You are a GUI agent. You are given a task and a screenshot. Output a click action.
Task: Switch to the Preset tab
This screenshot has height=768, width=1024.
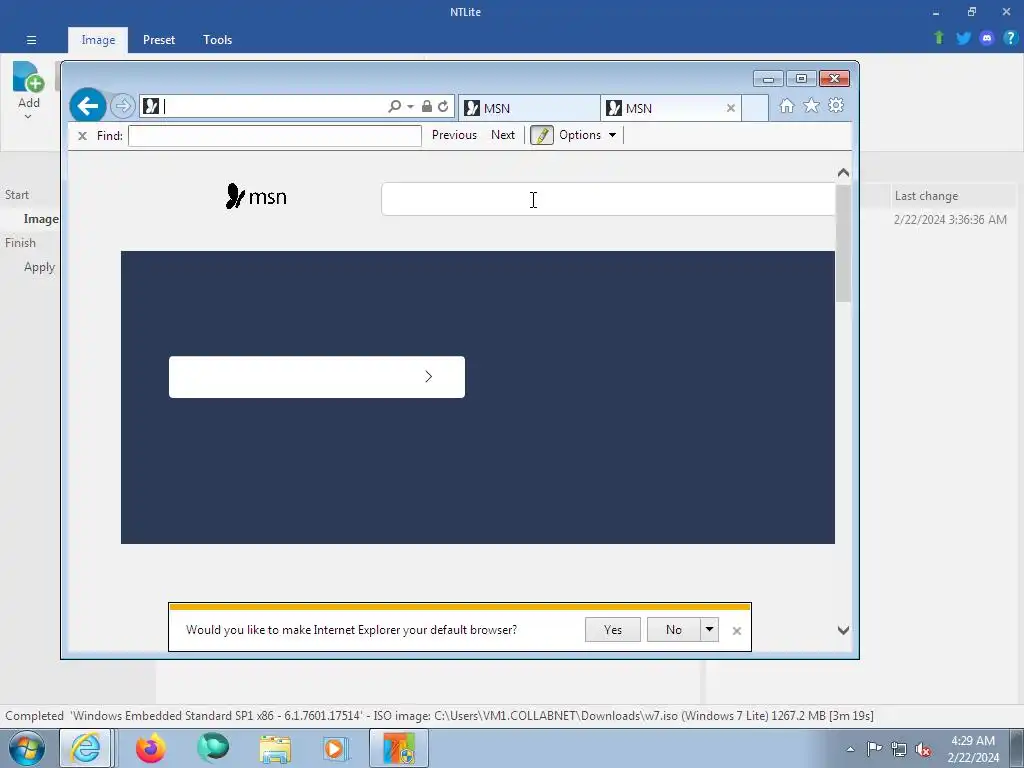(159, 40)
